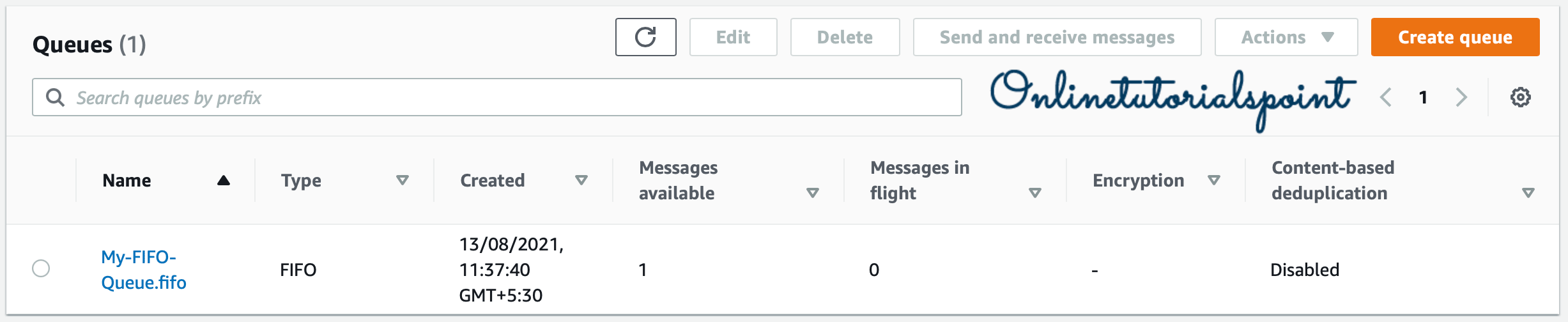This screenshot has width=1568, height=322.
Task: Click the search magnifier icon
Action: tap(56, 98)
